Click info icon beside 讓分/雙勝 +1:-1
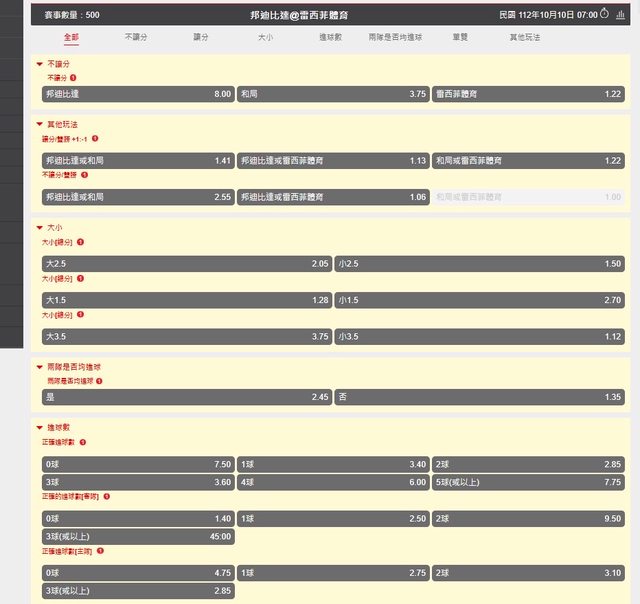 coord(95,139)
